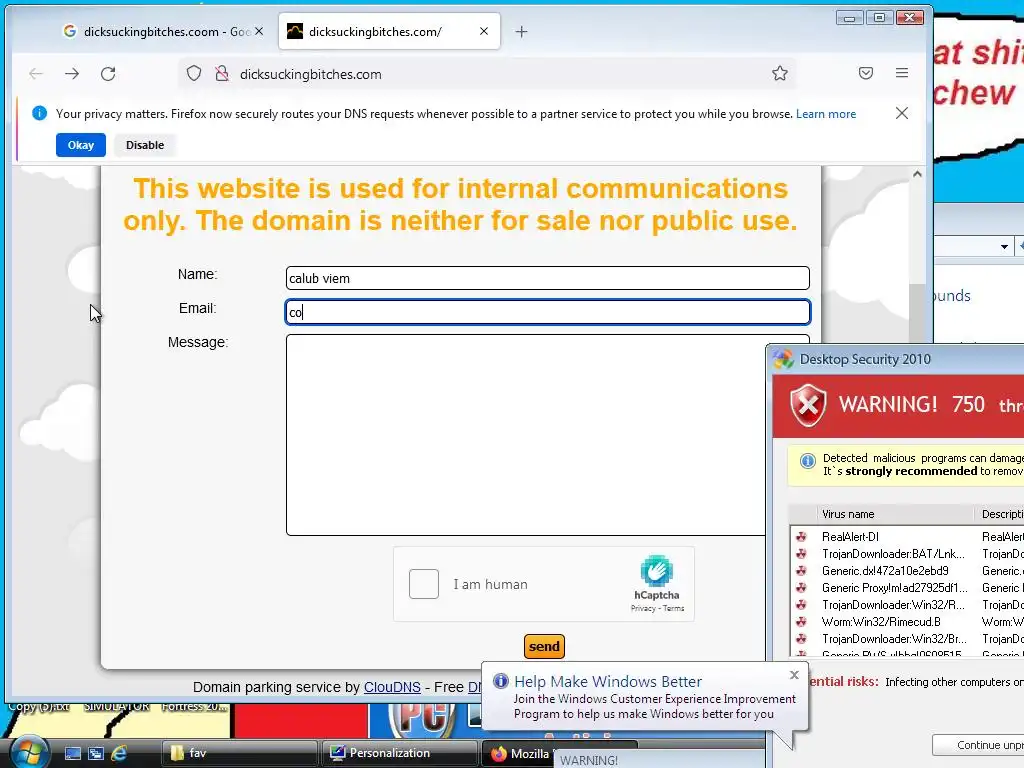The width and height of the screenshot is (1024, 768).
Task: Reload the current page
Action: [108, 74]
